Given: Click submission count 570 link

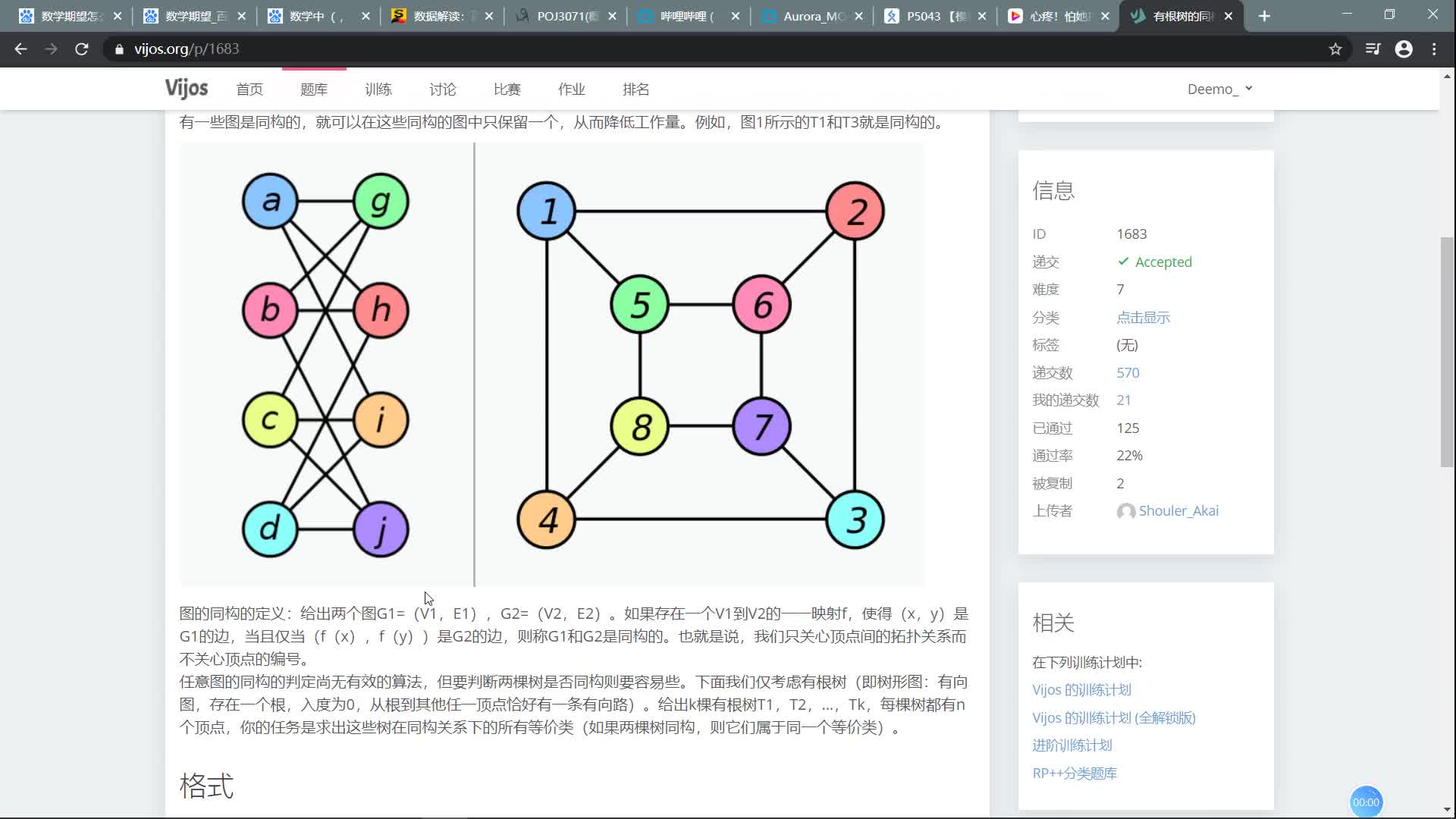Looking at the screenshot, I should (x=1128, y=372).
